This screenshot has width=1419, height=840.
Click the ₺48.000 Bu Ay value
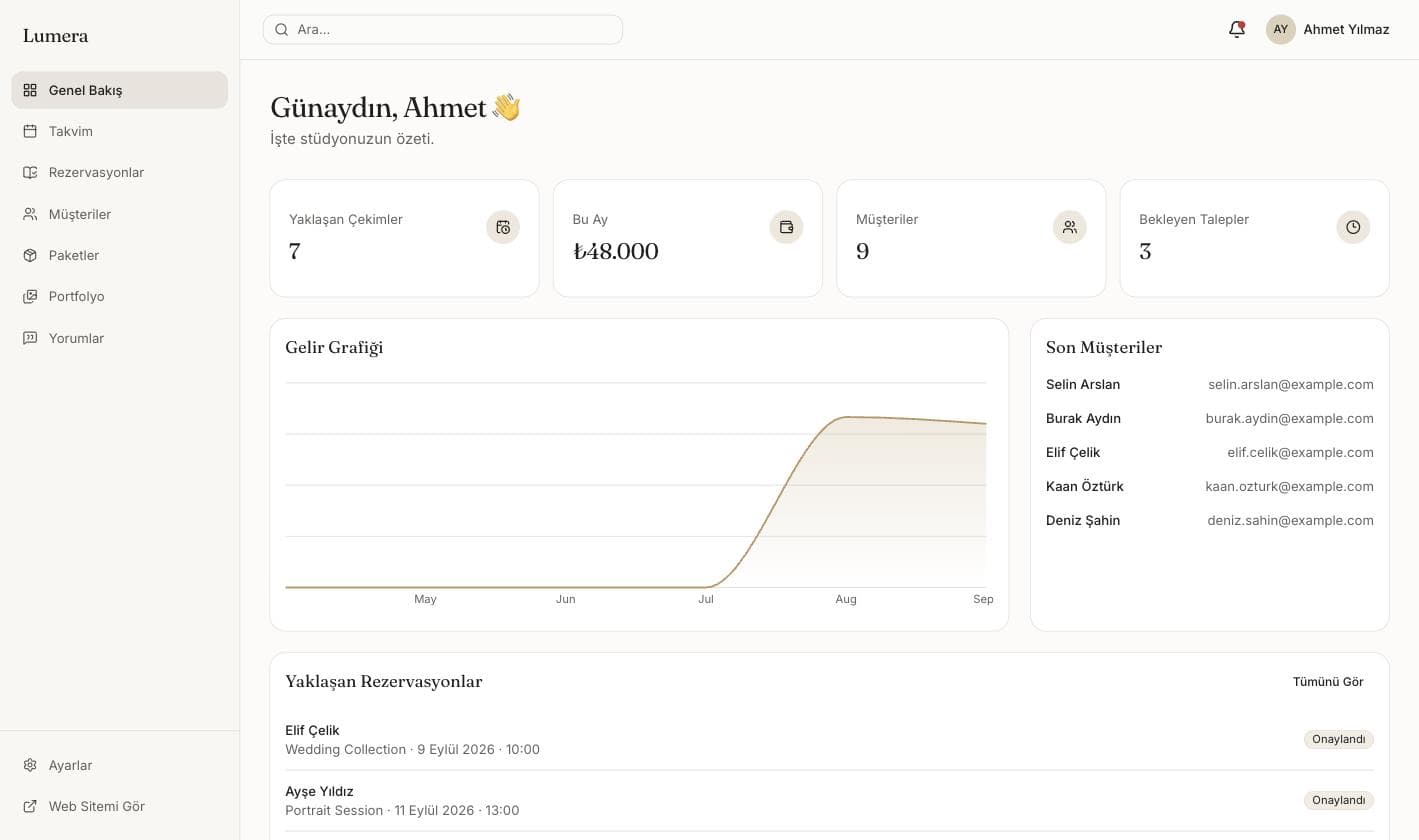616,251
